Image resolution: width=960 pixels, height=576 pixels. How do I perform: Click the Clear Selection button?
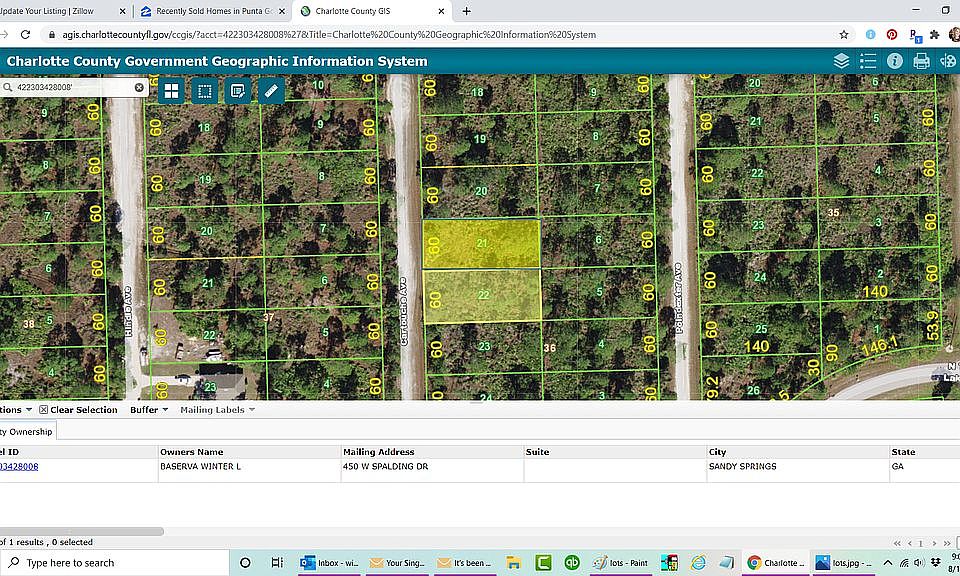click(78, 410)
